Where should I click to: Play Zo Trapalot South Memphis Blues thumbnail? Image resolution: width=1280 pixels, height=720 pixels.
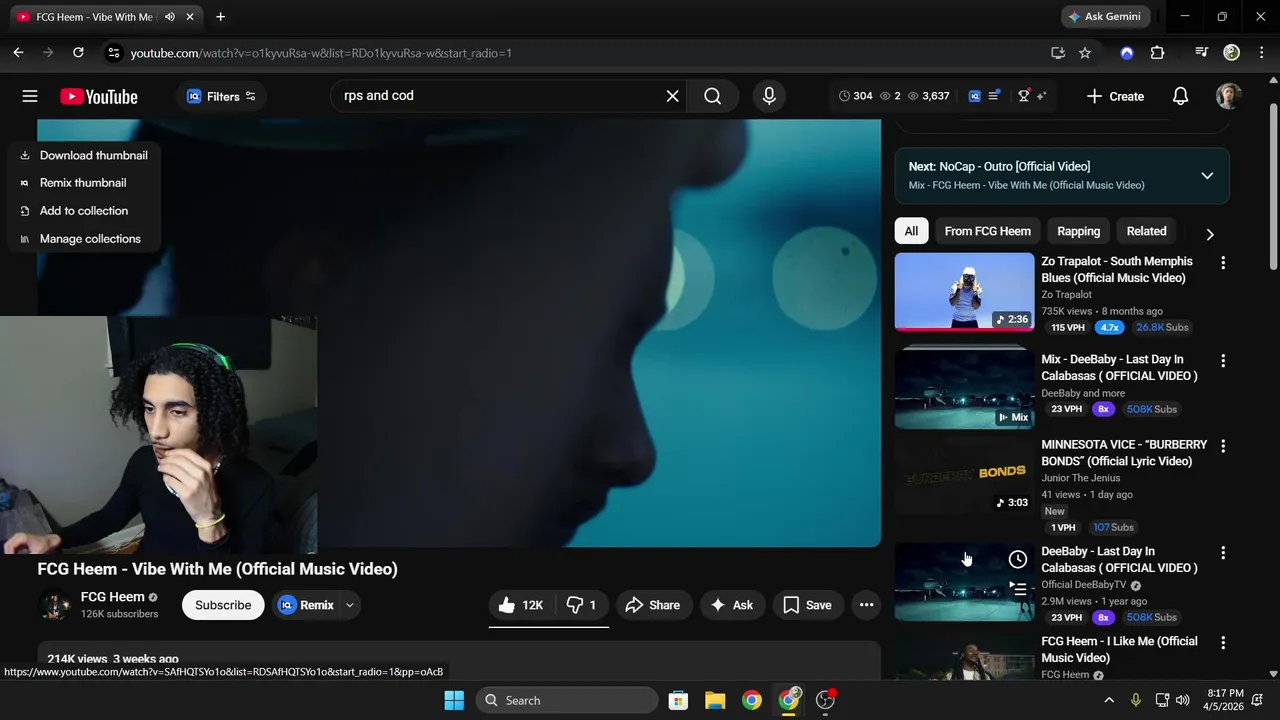pyautogui.click(x=964, y=291)
